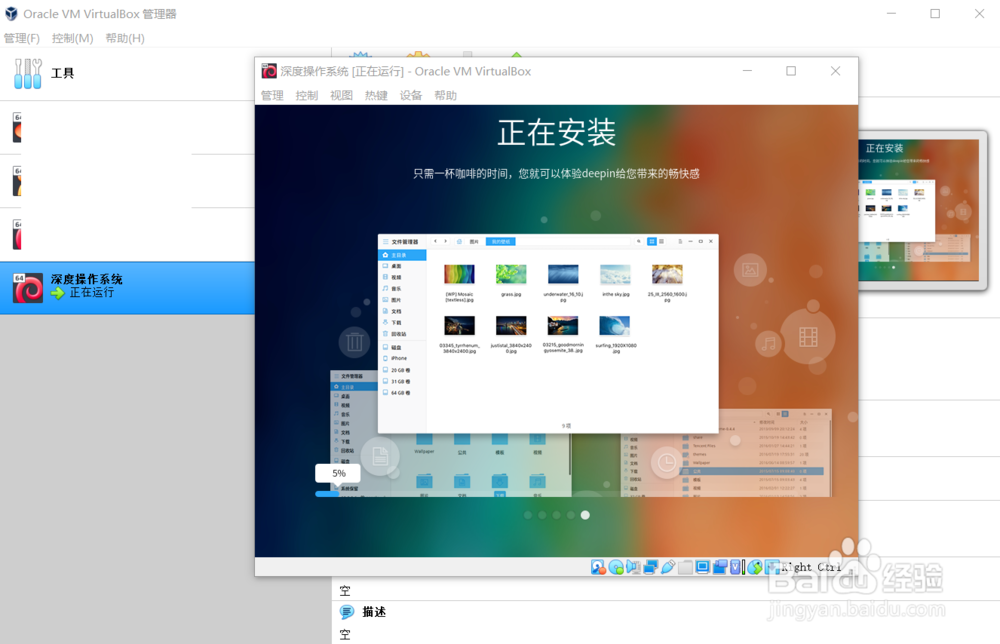Click the audio speaker status icon
This screenshot has width=1000, height=644.
coord(633,567)
